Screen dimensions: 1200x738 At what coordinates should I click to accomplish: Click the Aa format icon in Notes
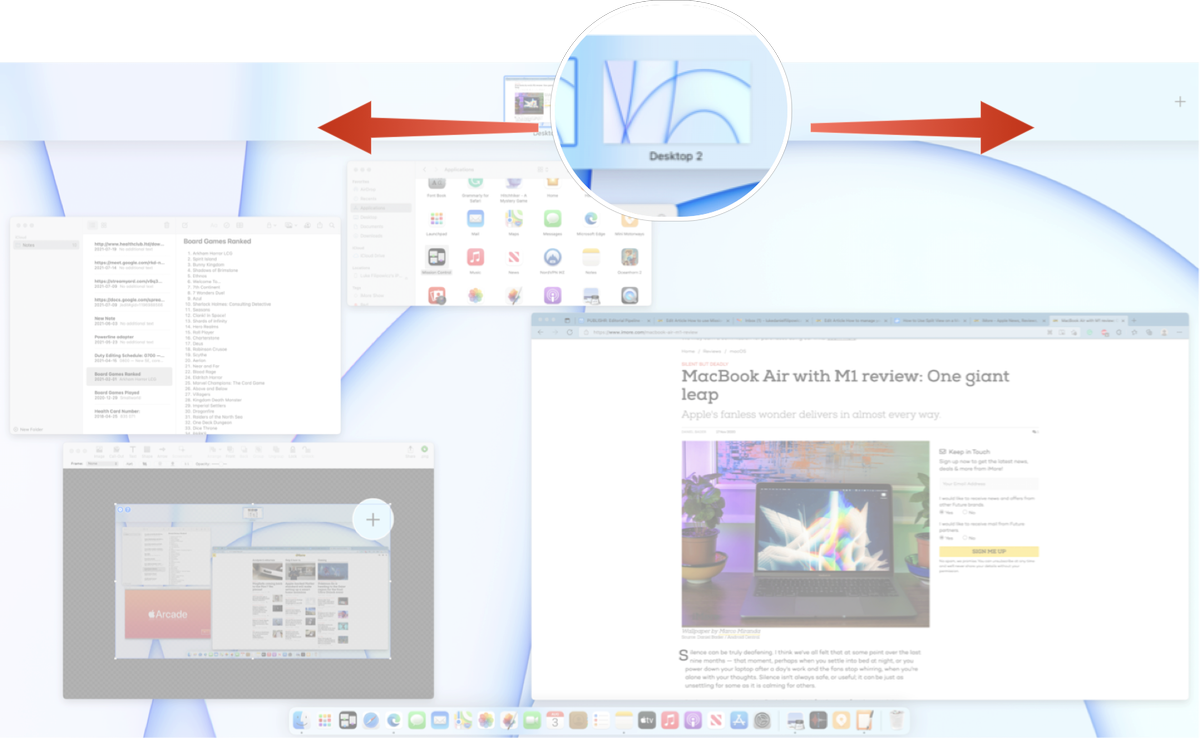214,225
